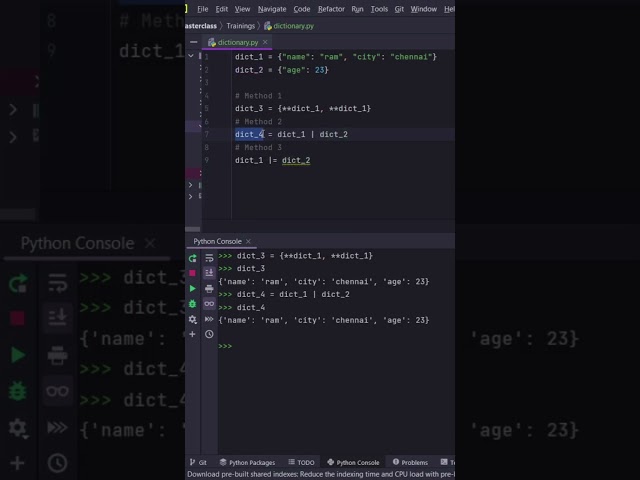The height and width of the screenshot is (480, 640).
Task: Open the Problems tool window
Action: pyautogui.click(x=410, y=462)
